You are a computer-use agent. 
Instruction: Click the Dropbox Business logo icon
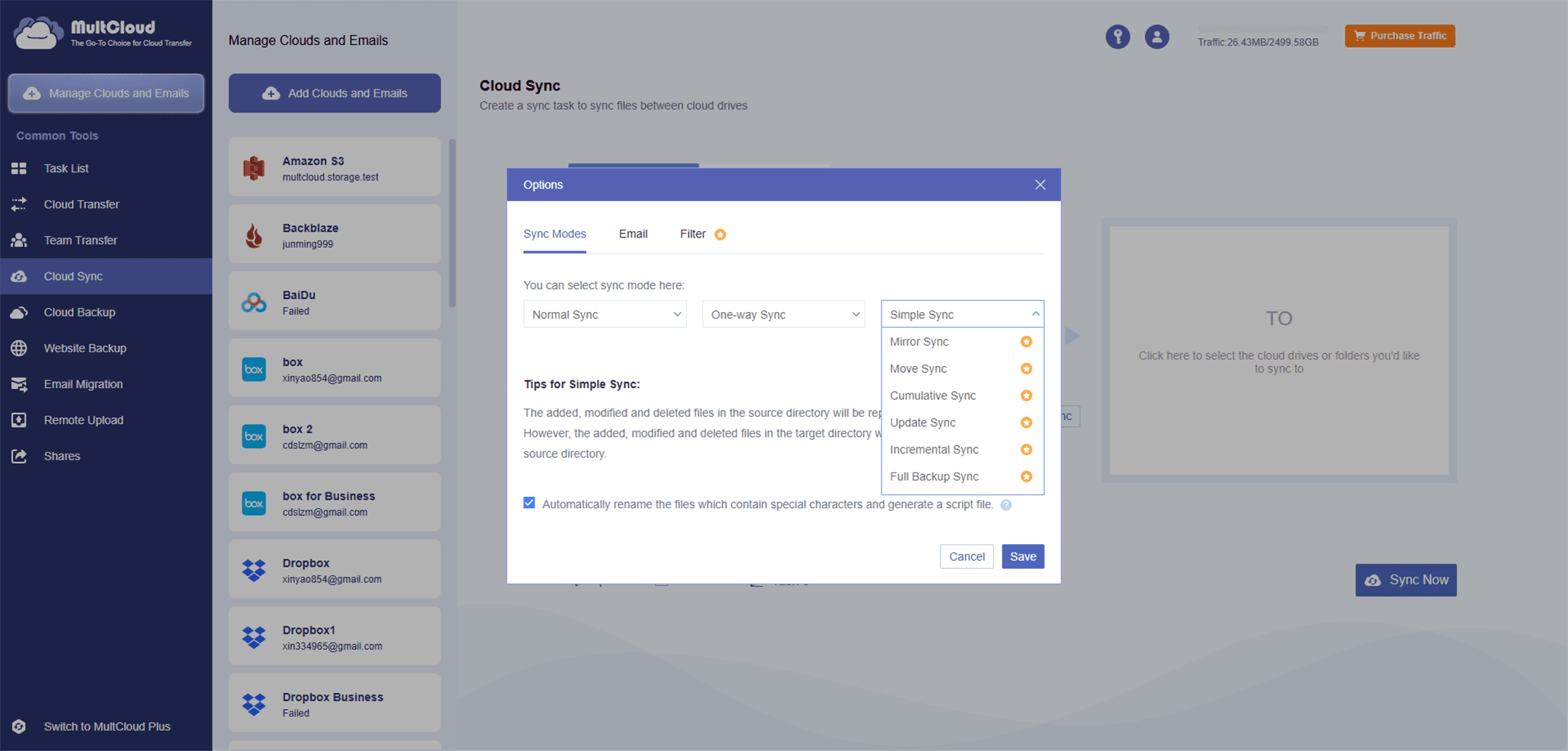tap(254, 704)
